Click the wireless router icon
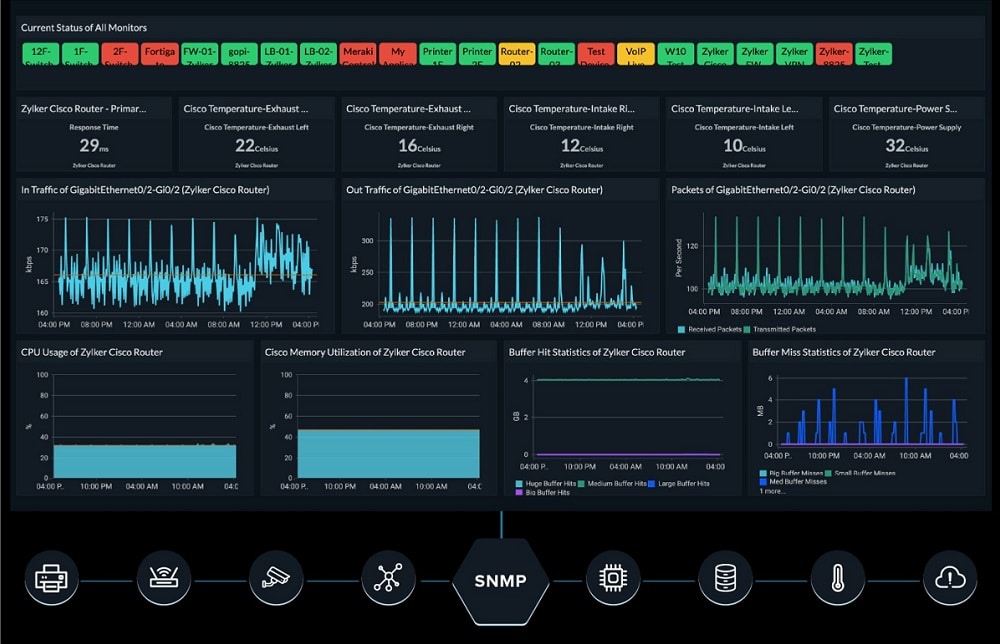The image size is (1000, 644). (164, 579)
